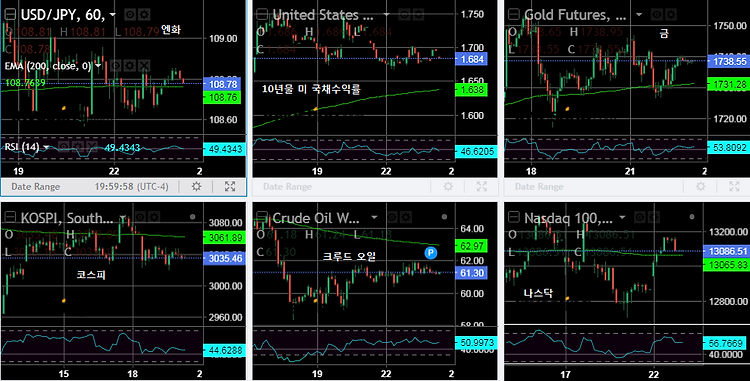
Task: Collapse Gold Futures chart legend box
Action: (x=513, y=14)
